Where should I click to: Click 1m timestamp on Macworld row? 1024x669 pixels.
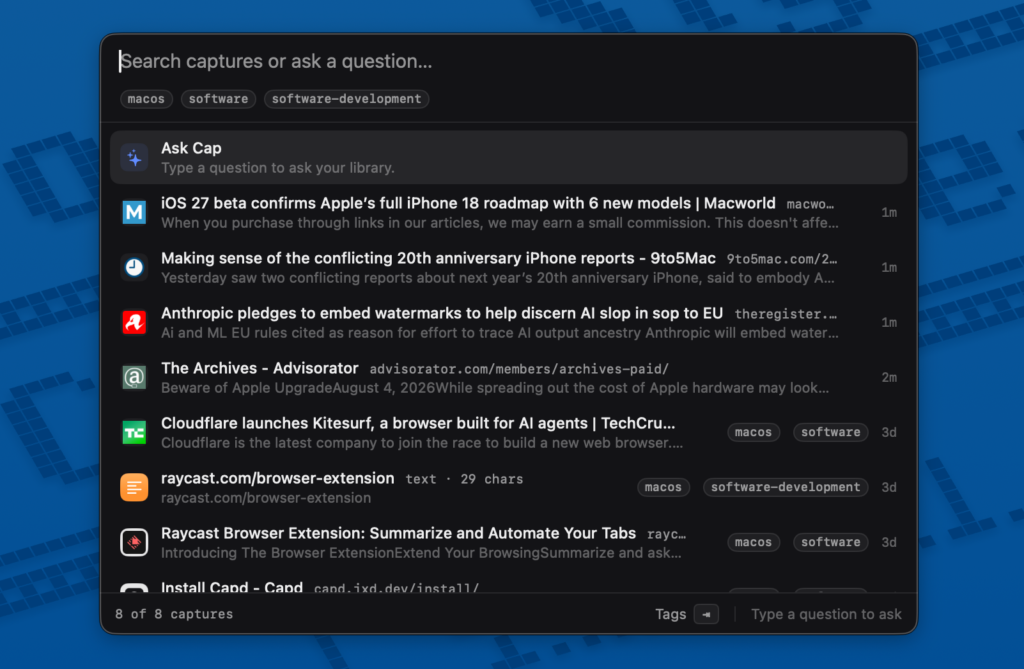[x=889, y=212]
